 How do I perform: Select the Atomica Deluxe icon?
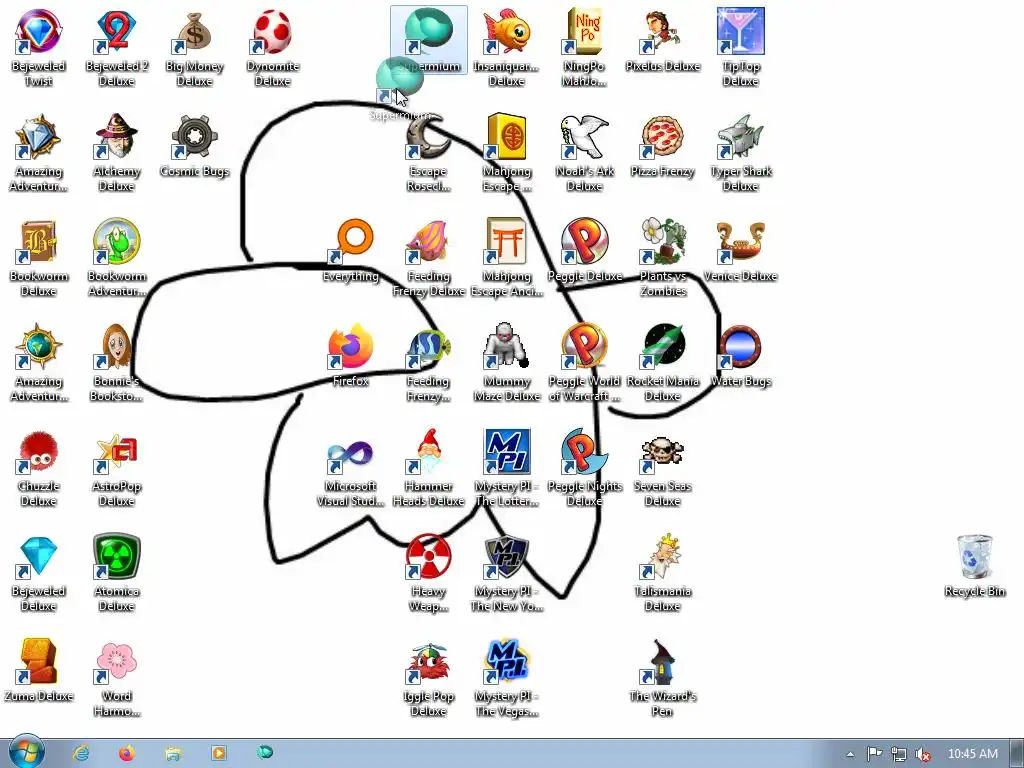[117, 573]
